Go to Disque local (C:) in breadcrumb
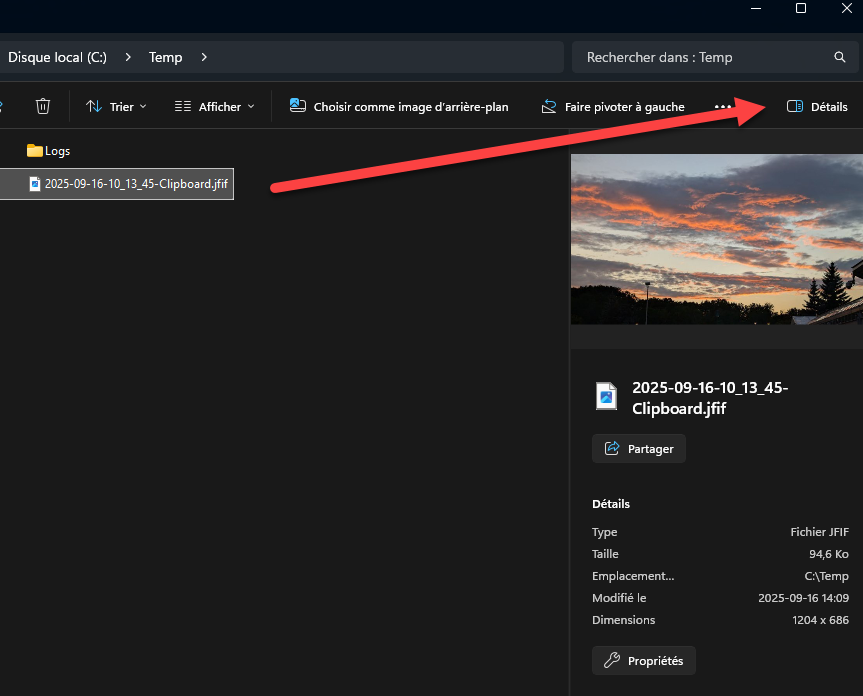863x696 pixels. [57, 57]
